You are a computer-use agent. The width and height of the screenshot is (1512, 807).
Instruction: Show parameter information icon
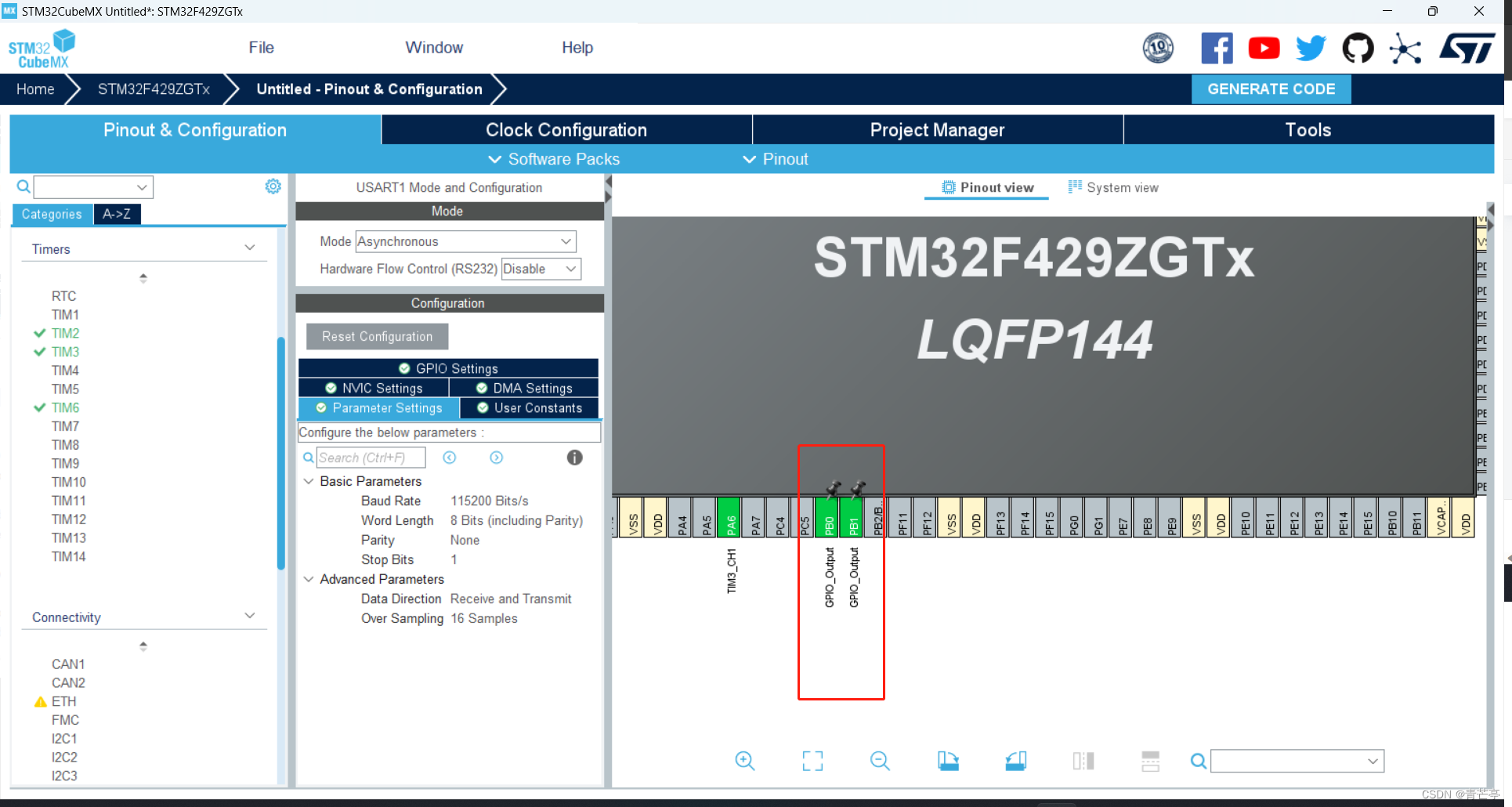pyautogui.click(x=574, y=458)
